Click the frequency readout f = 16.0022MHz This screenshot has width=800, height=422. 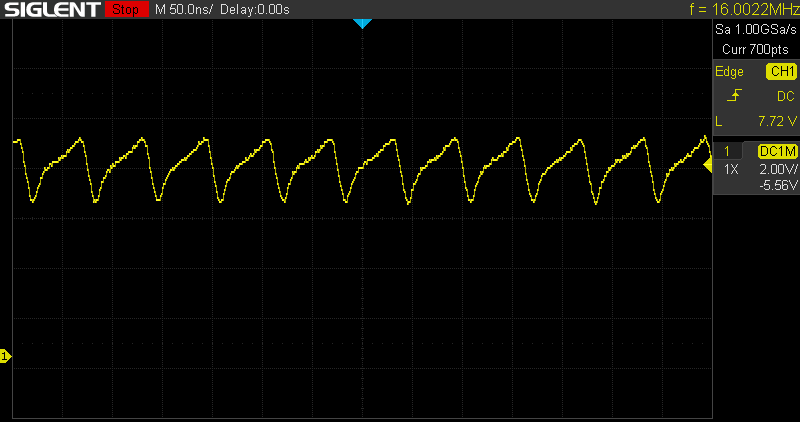tap(744, 9)
